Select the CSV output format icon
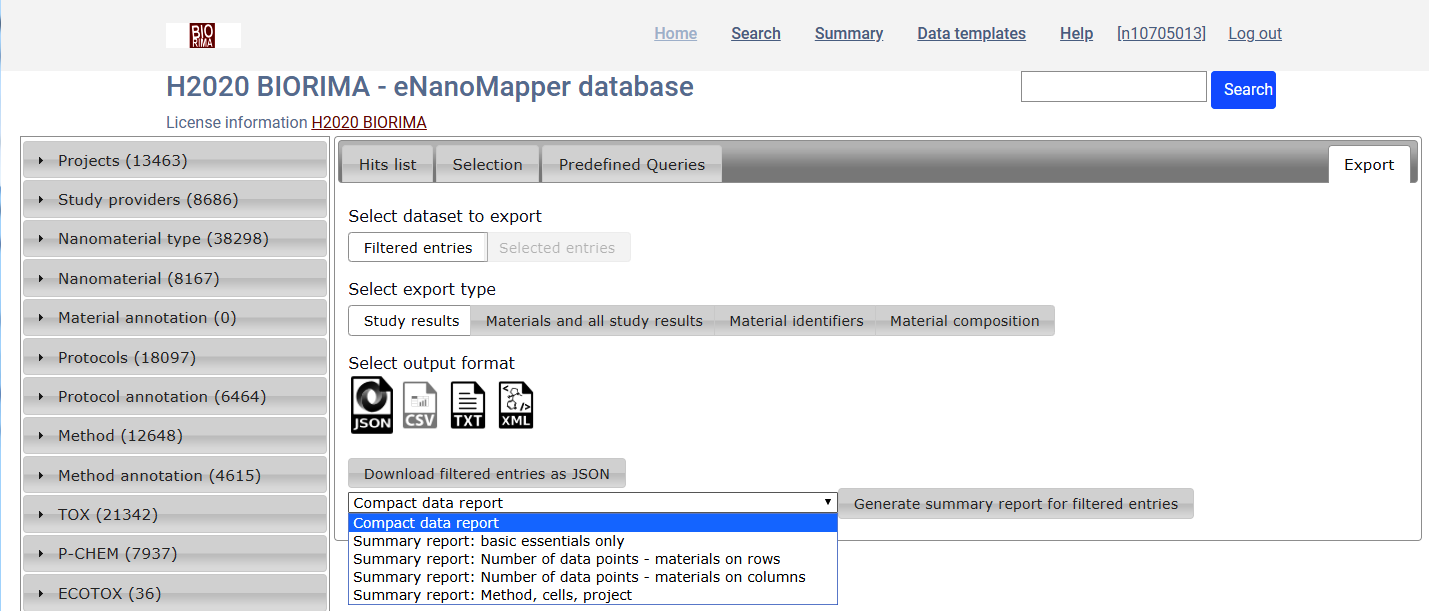The image size is (1429, 611). pos(419,404)
